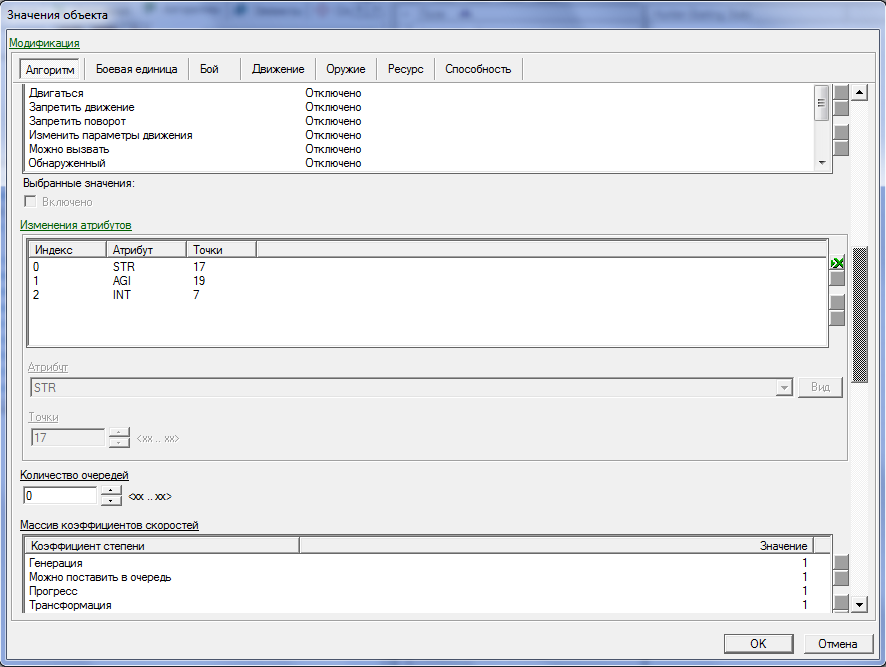Increase the Точки spinner value
Image resolution: width=886 pixels, height=667 pixels.
pos(119,432)
